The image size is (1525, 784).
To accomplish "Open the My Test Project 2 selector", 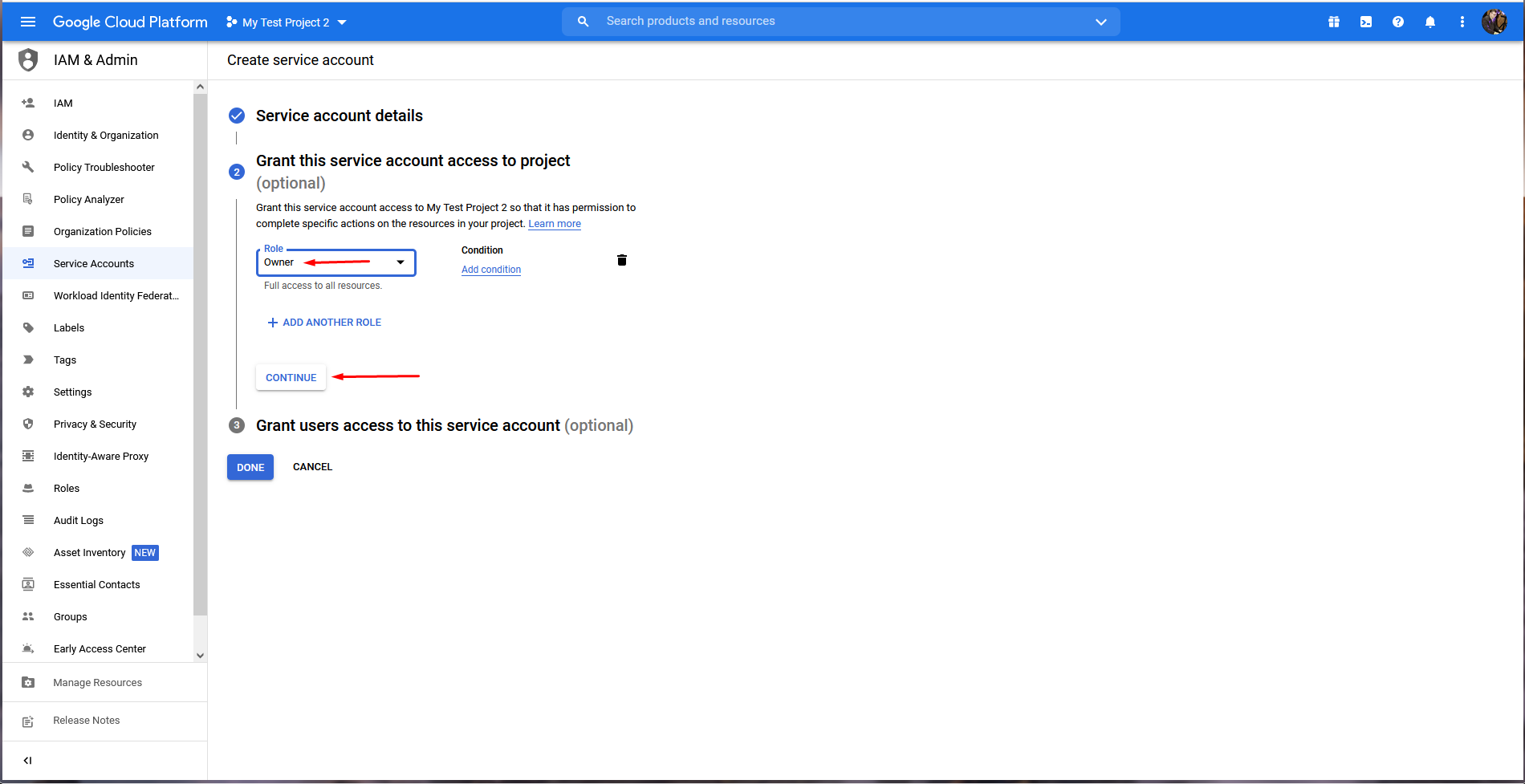I will 287,22.
